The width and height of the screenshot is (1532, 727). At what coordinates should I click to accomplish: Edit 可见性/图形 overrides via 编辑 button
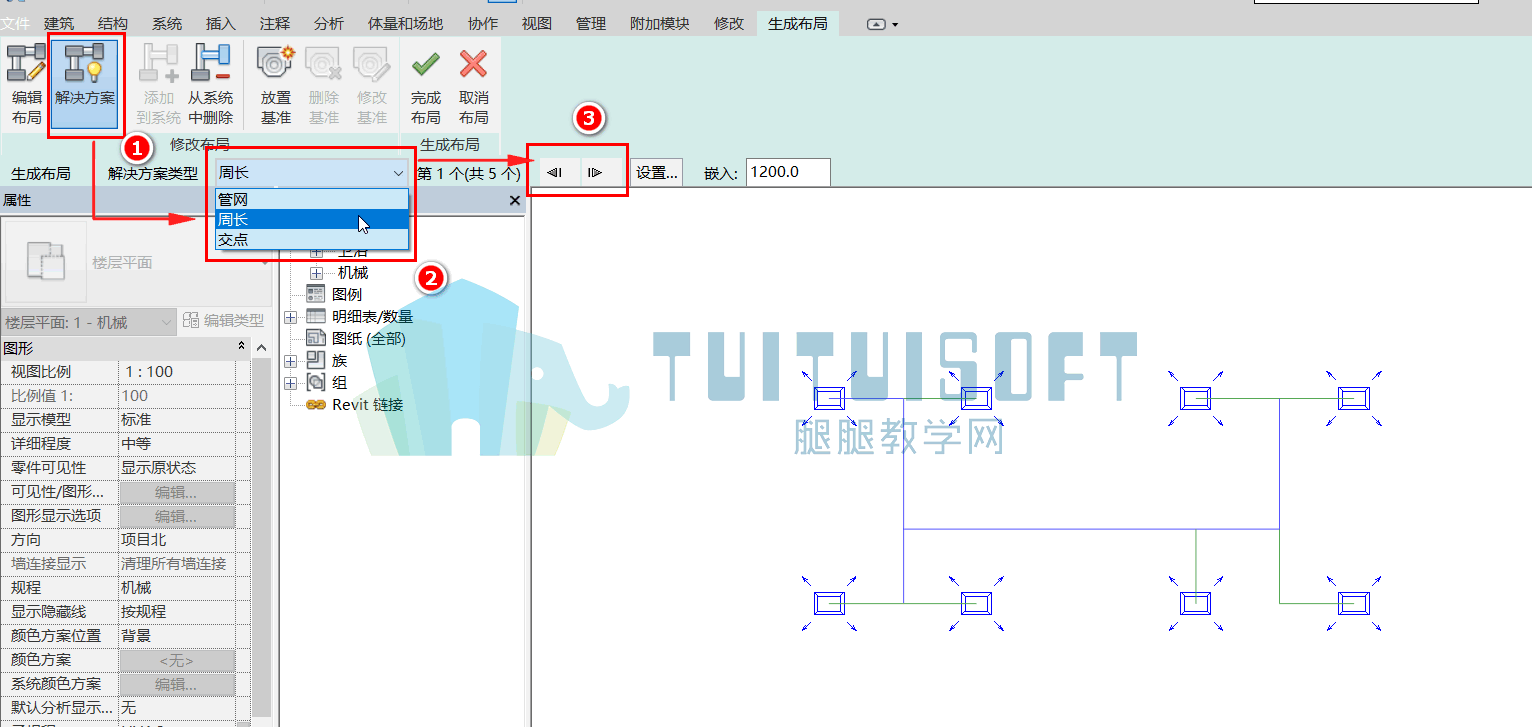point(176,492)
